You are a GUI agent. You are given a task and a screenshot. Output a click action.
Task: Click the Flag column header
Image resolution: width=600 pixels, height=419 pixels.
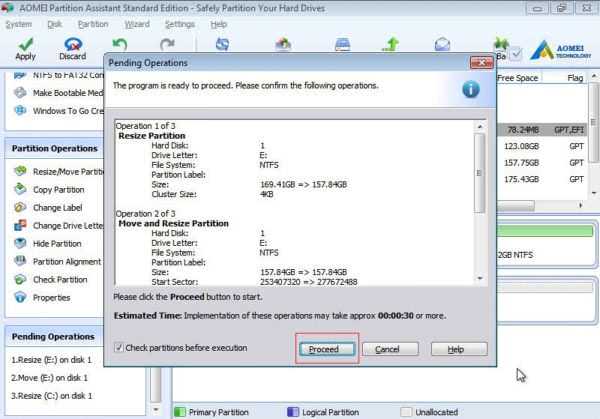click(x=575, y=78)
